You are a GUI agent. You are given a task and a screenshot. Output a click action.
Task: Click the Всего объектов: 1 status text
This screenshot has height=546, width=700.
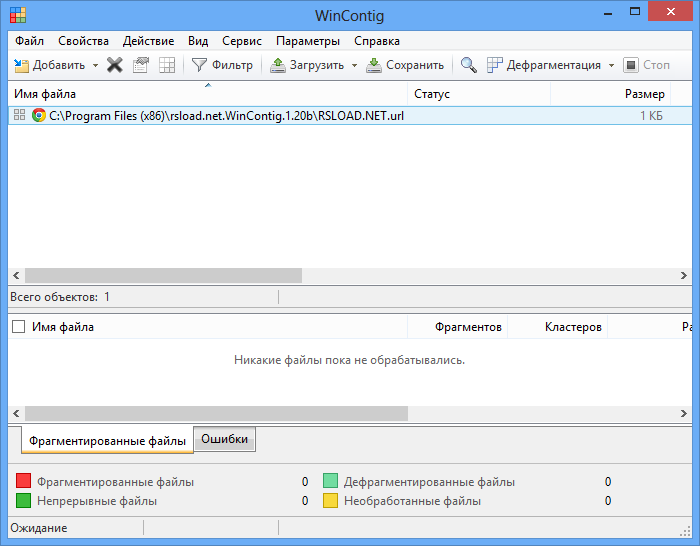[x=60, y=297]
